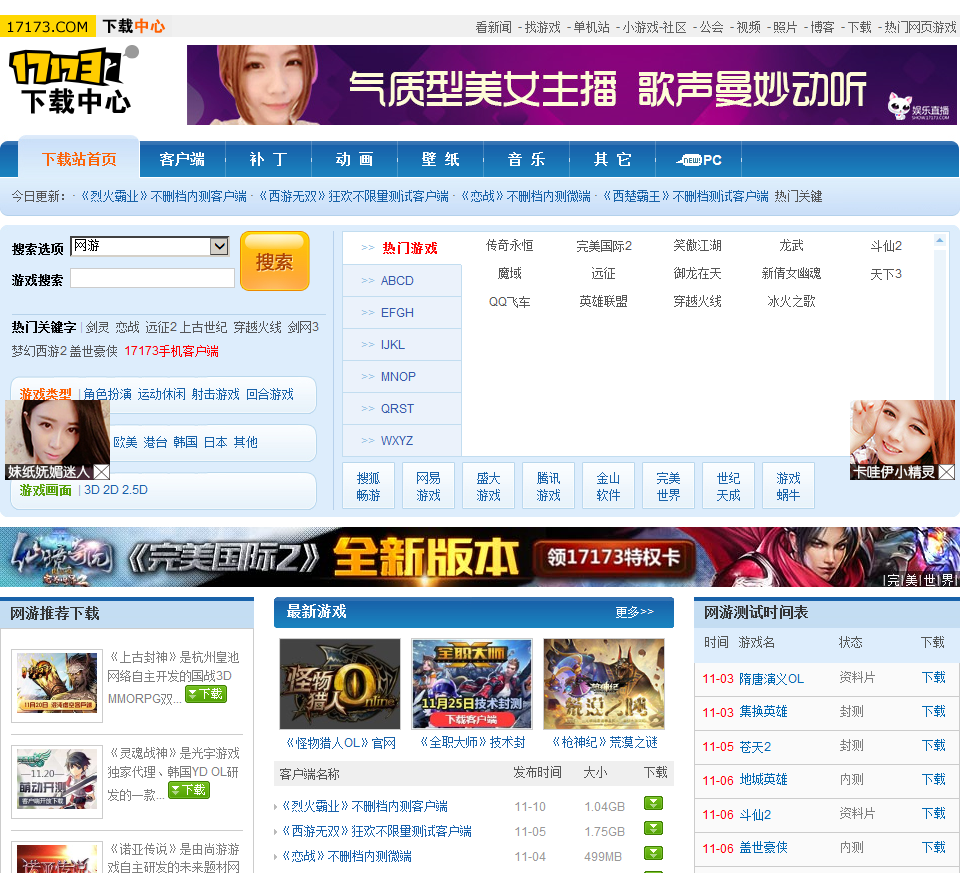The image size is (960, 873).
Task: Open the 动画 navigation tab
Action: click(x=354, y=160)
